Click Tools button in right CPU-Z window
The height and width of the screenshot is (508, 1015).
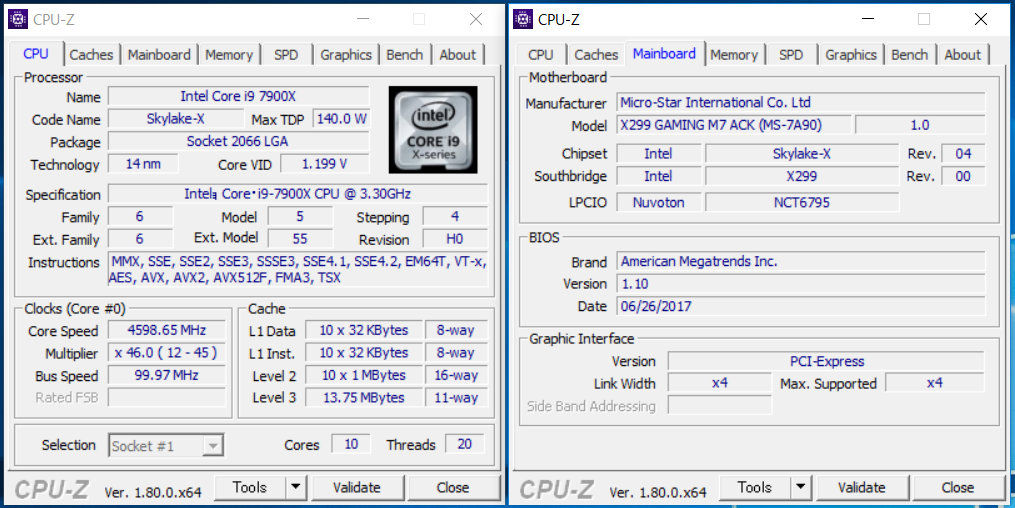755,487
